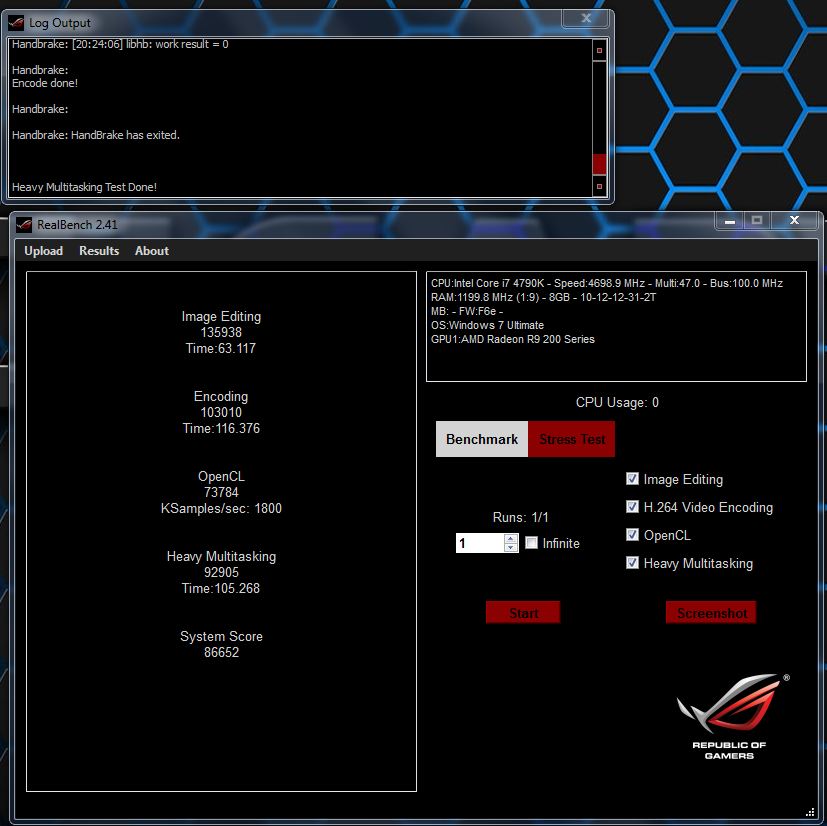Click the Screenshot button
The image size is (827, 826).
(711, 613)
